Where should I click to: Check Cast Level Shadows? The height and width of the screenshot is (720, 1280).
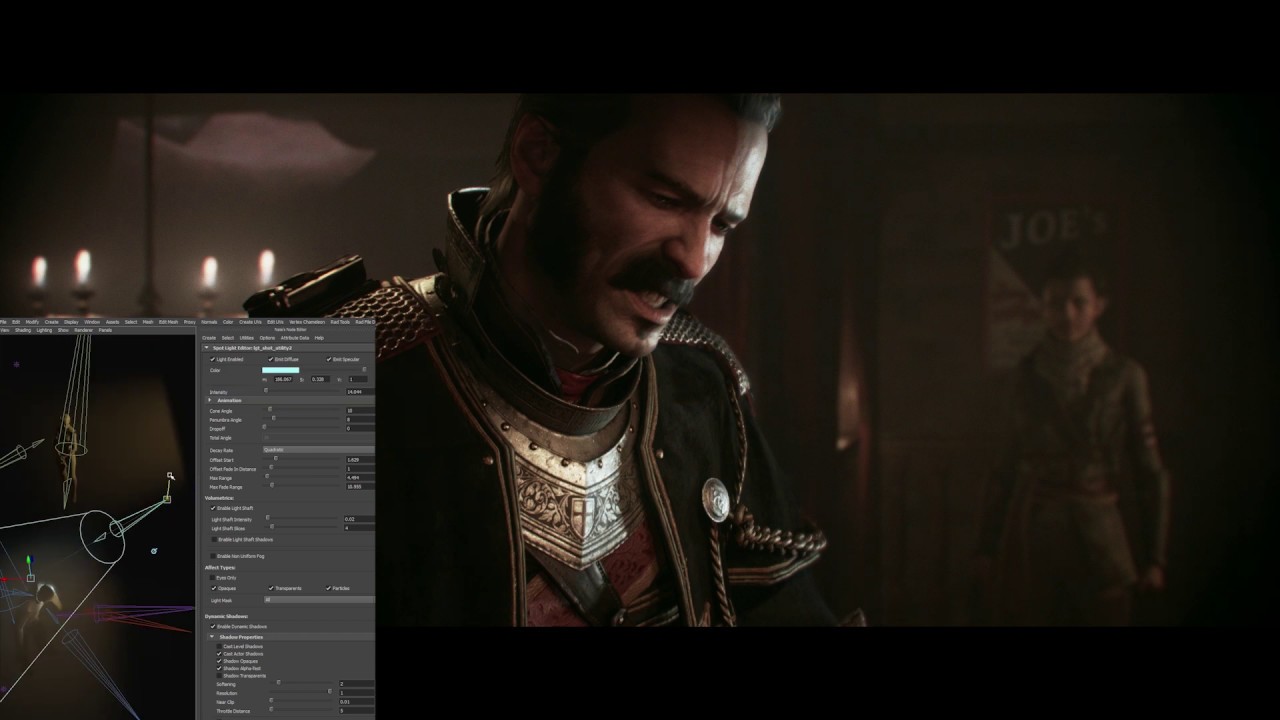pyautogui.click(x=219, y=646)
